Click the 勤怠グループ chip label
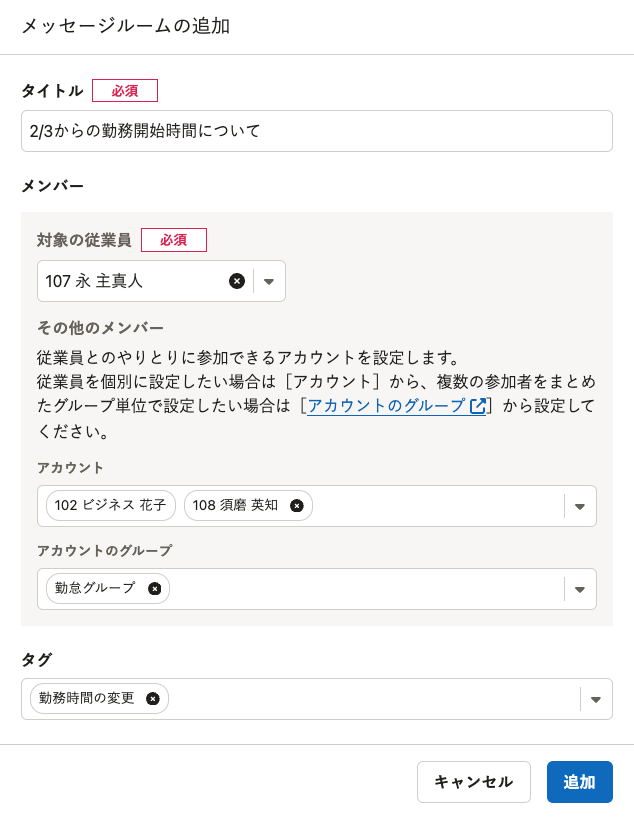 pos(95,589)
